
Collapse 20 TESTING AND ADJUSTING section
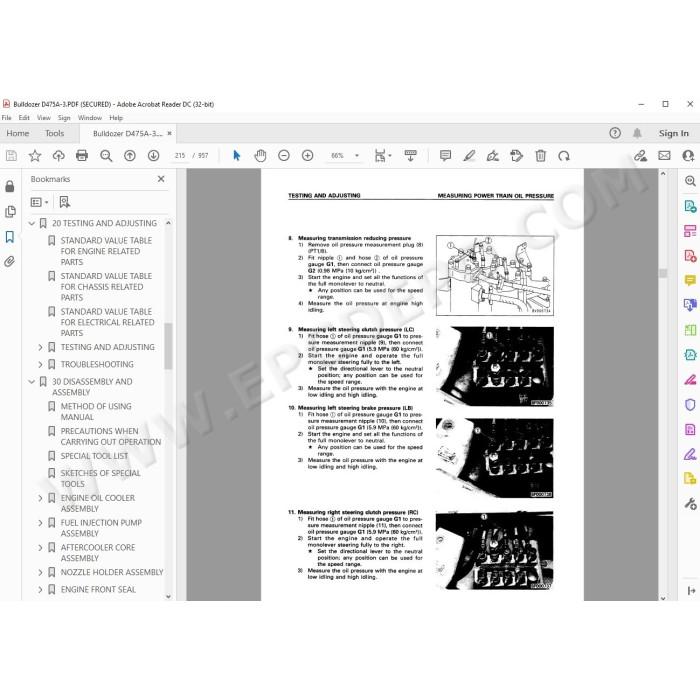pyautogui.click(x=32, y=223)
